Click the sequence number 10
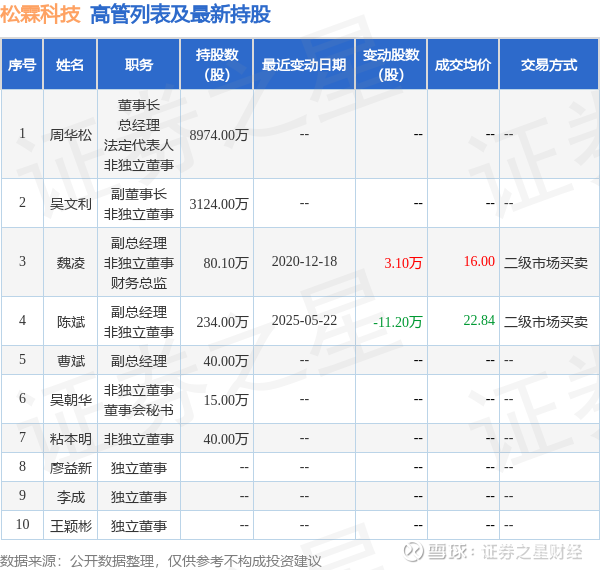The height and width of the screenshot is (570, 600). pos(23,524)
